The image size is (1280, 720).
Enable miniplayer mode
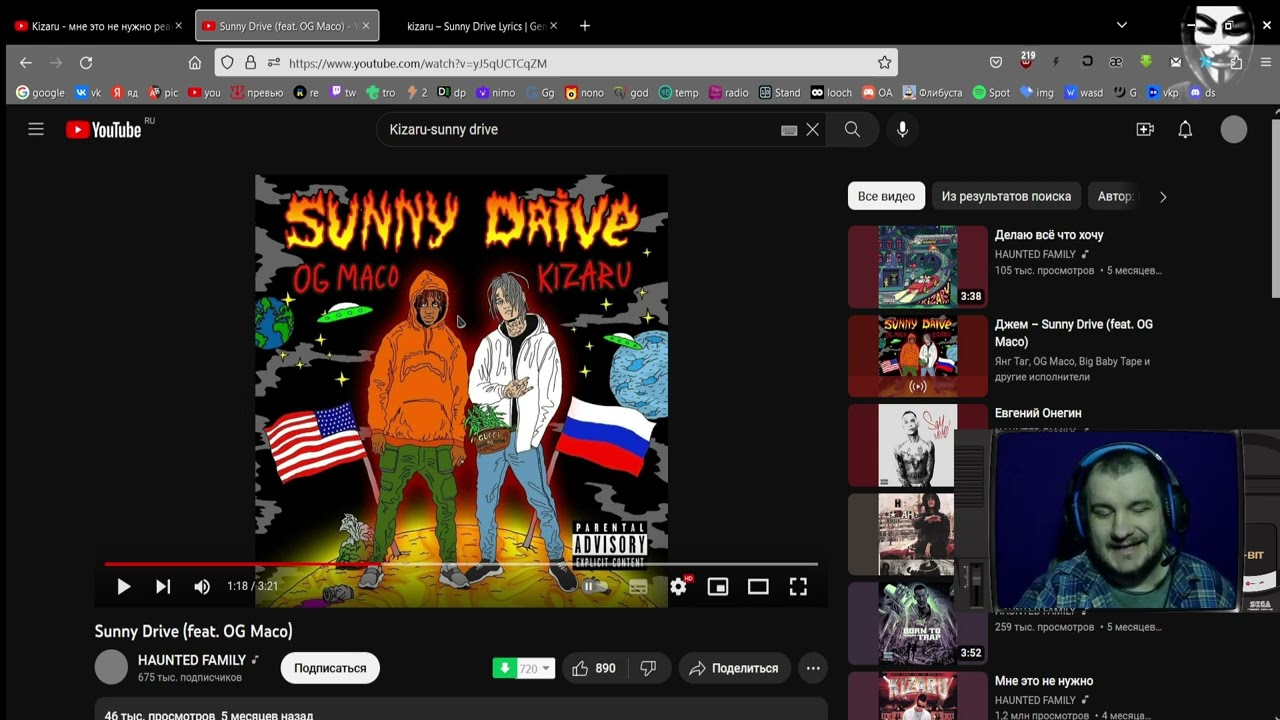click(x=718, y=587)
